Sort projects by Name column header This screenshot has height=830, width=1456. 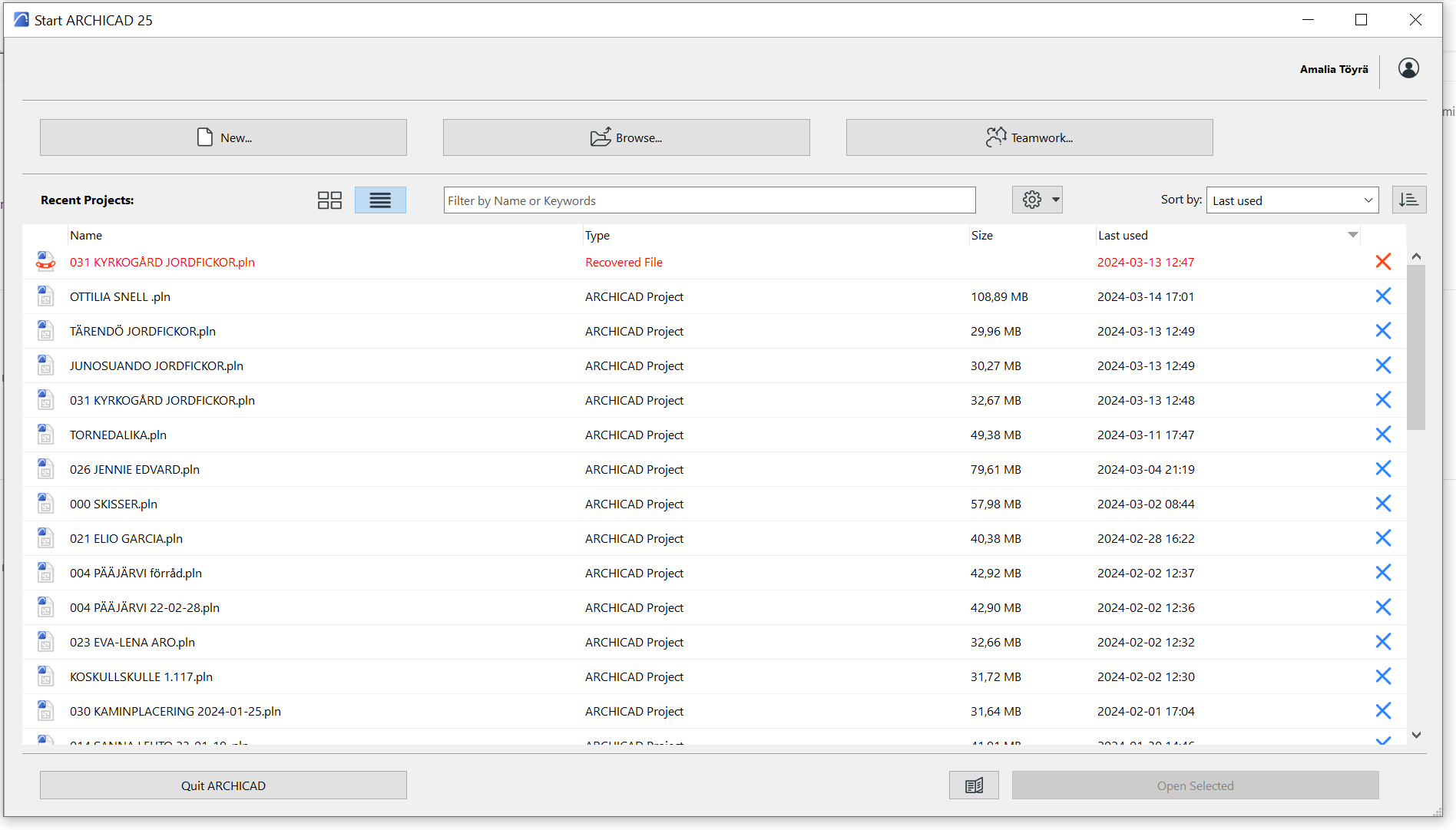pyautogui.click(x=86, y=235)
